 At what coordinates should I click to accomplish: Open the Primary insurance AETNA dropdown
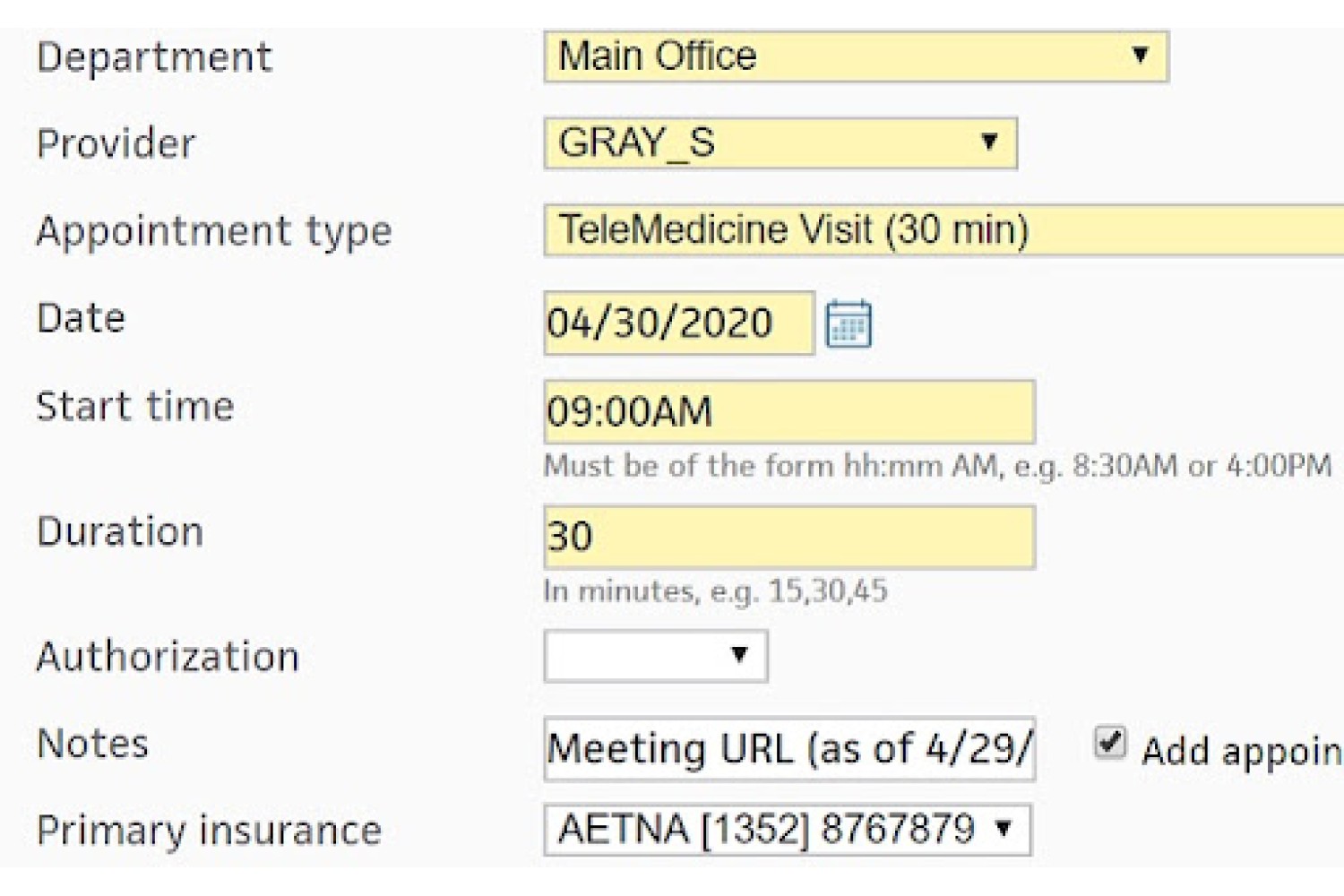click(x=787, y=830)
